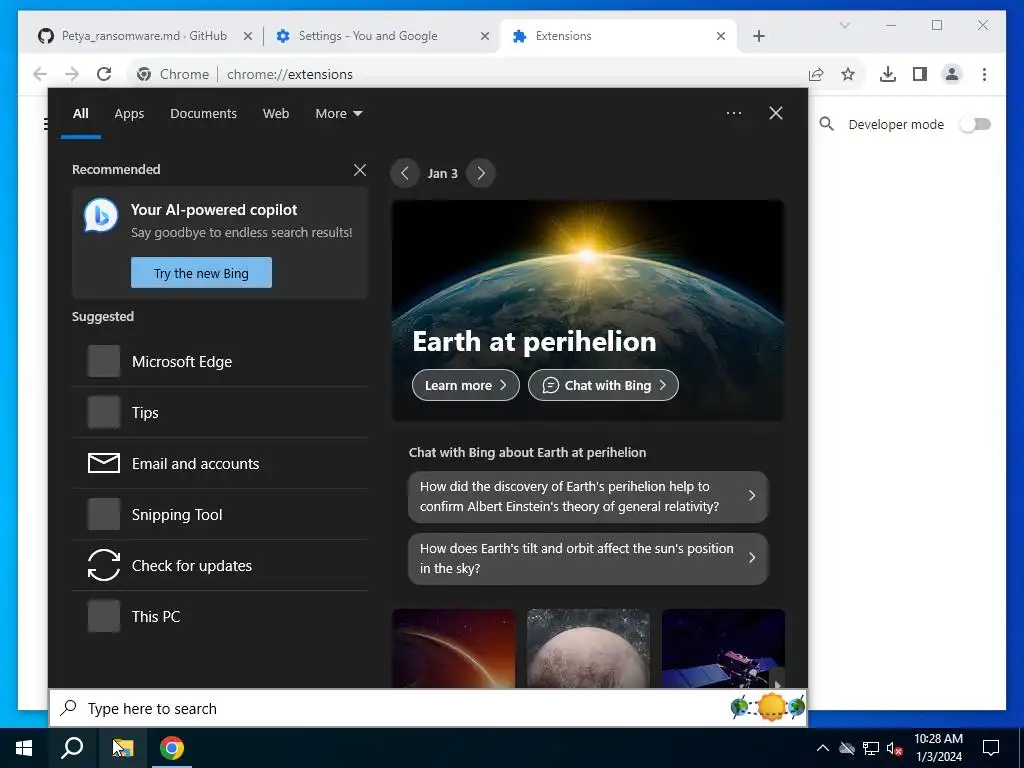
Task: Open Microsoft Edge from Suggested
Action: (221, 361)
